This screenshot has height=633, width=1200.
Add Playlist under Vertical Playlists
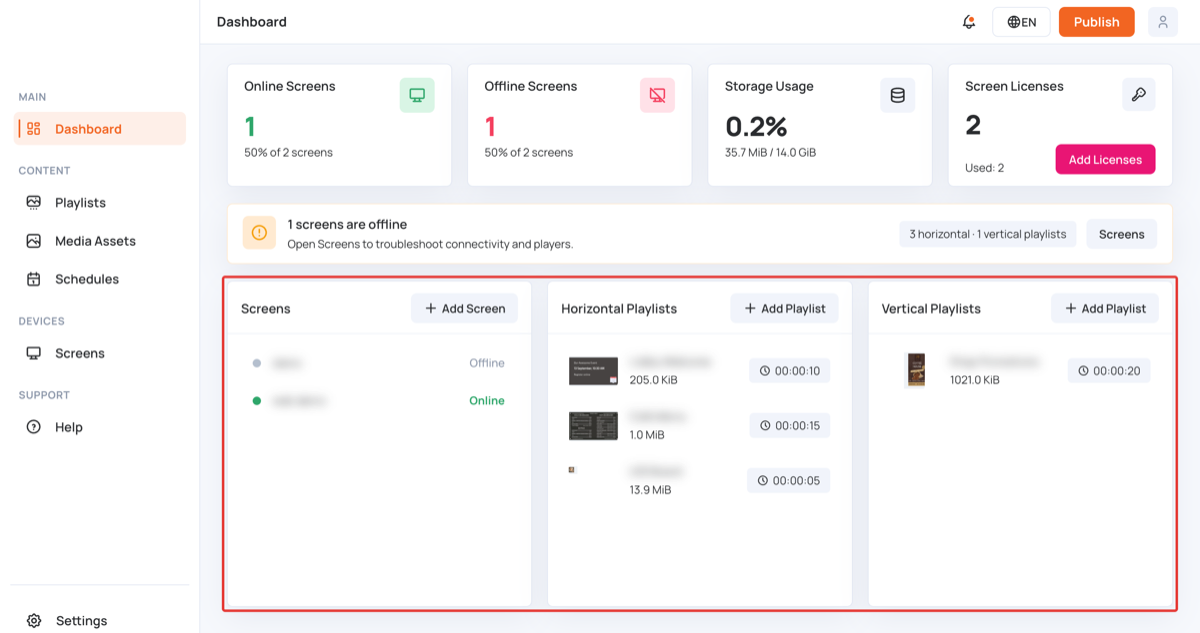[x=1105, y=308]
